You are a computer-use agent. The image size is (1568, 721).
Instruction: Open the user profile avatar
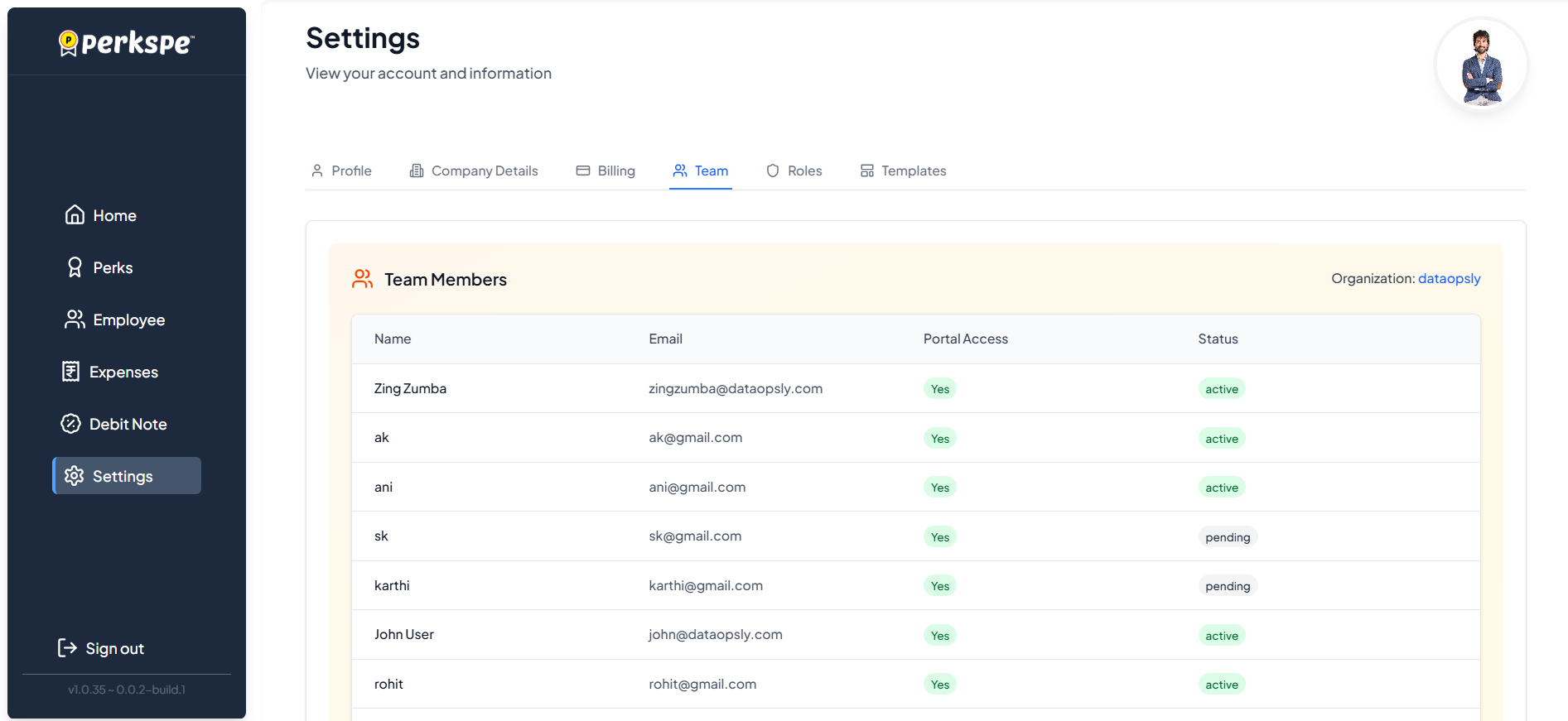(x=1481, y=65)
